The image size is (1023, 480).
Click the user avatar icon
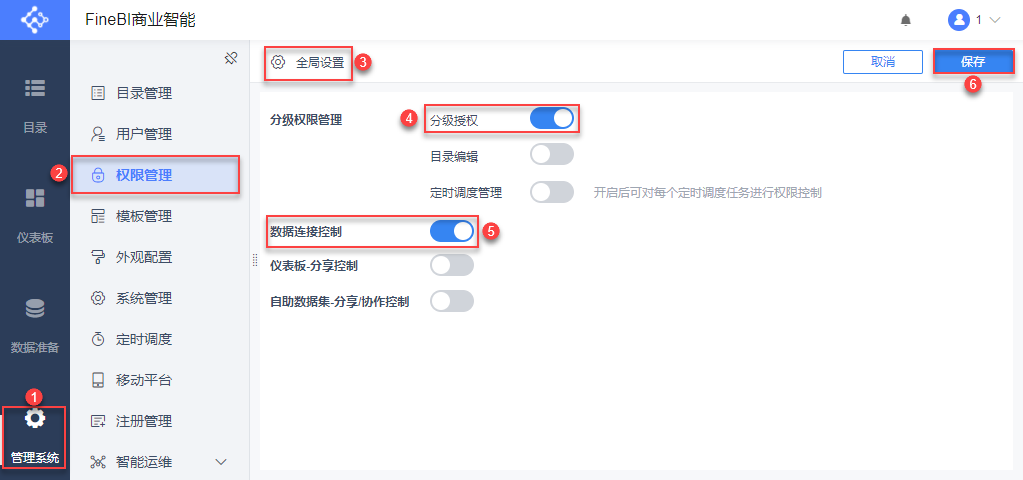(959, 20)
